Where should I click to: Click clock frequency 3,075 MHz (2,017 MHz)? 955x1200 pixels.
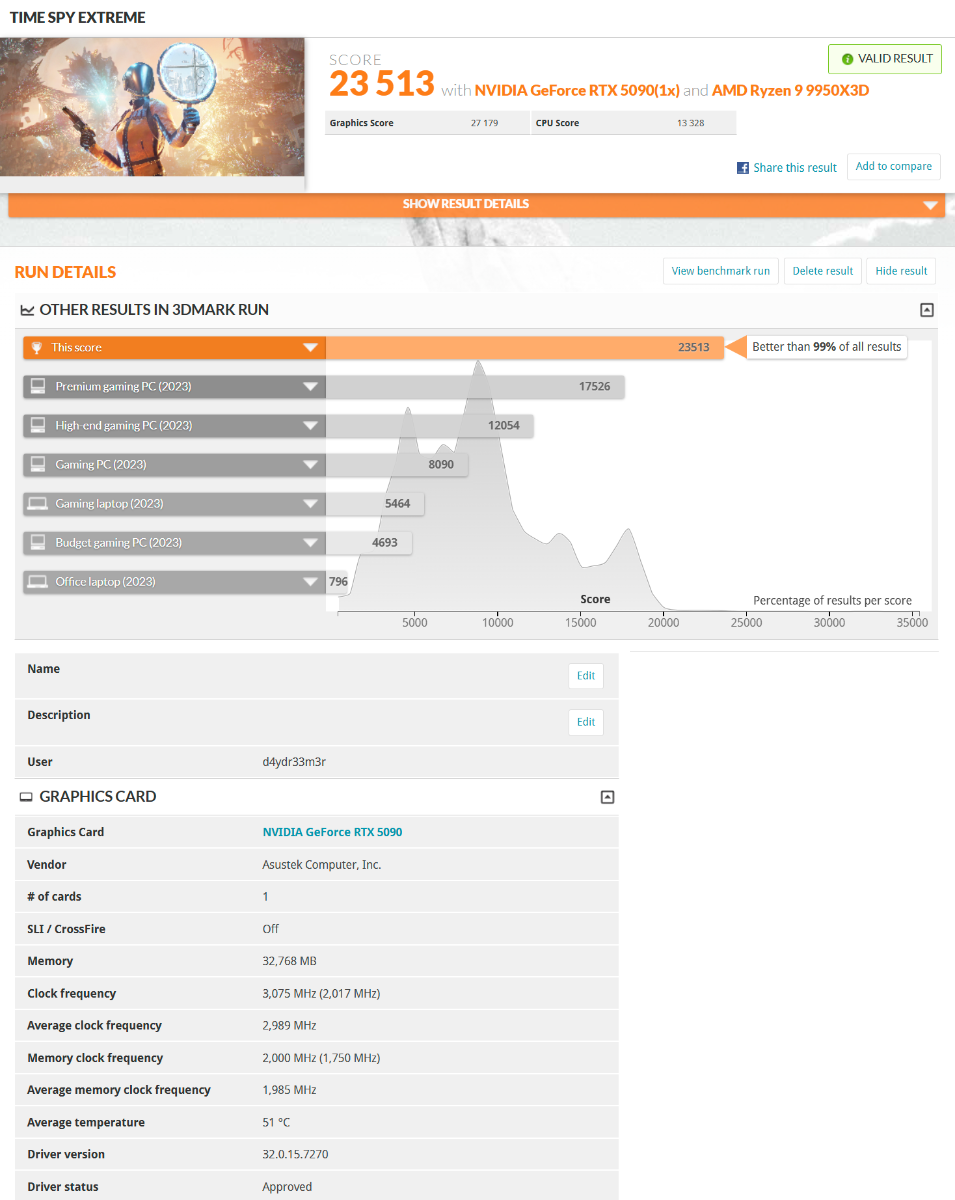(x=321, y=994)
